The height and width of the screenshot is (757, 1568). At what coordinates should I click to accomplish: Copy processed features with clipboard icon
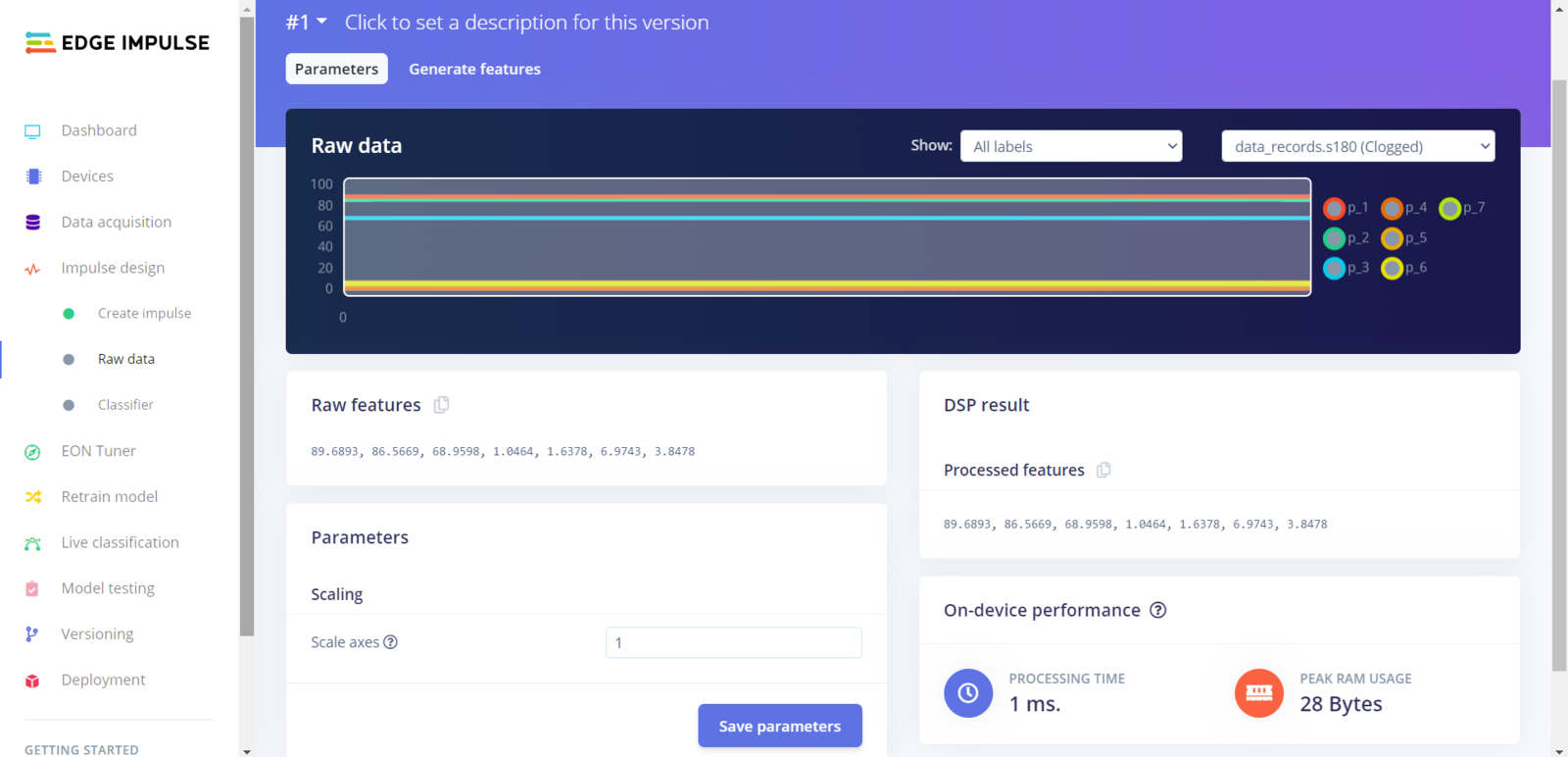1103,470
